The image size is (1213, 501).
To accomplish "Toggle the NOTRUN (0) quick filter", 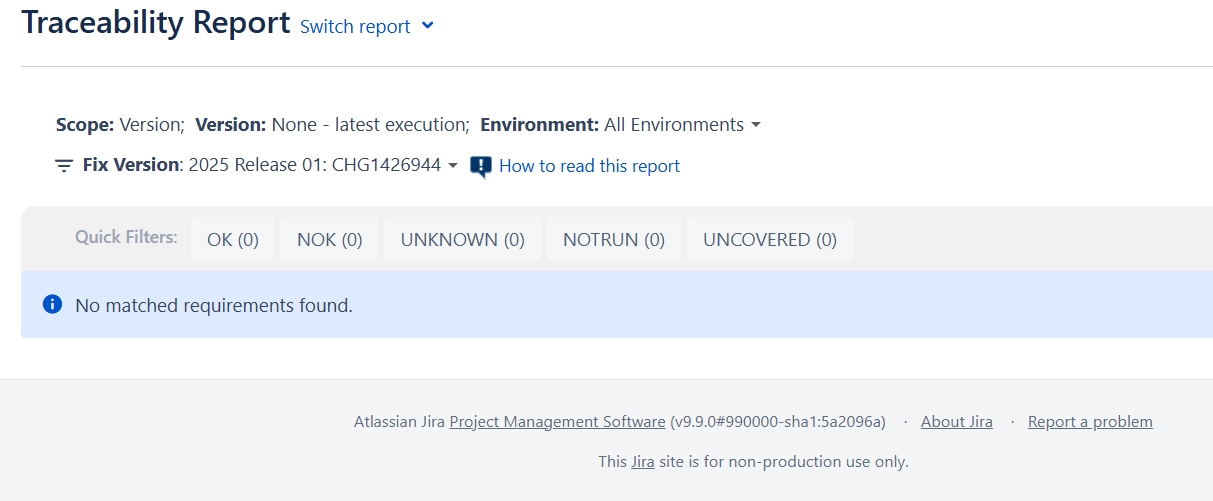I will coord(614,239).
